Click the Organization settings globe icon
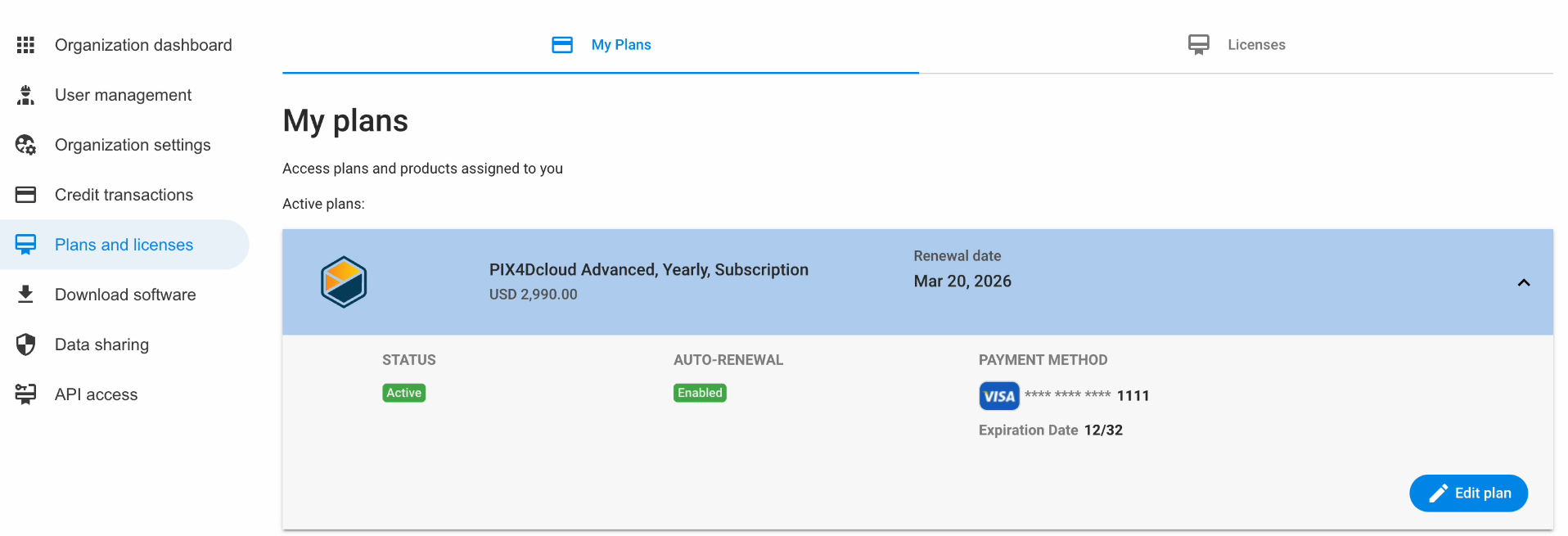The height and width of the screenshot is (536, 1568). point(25,144)
